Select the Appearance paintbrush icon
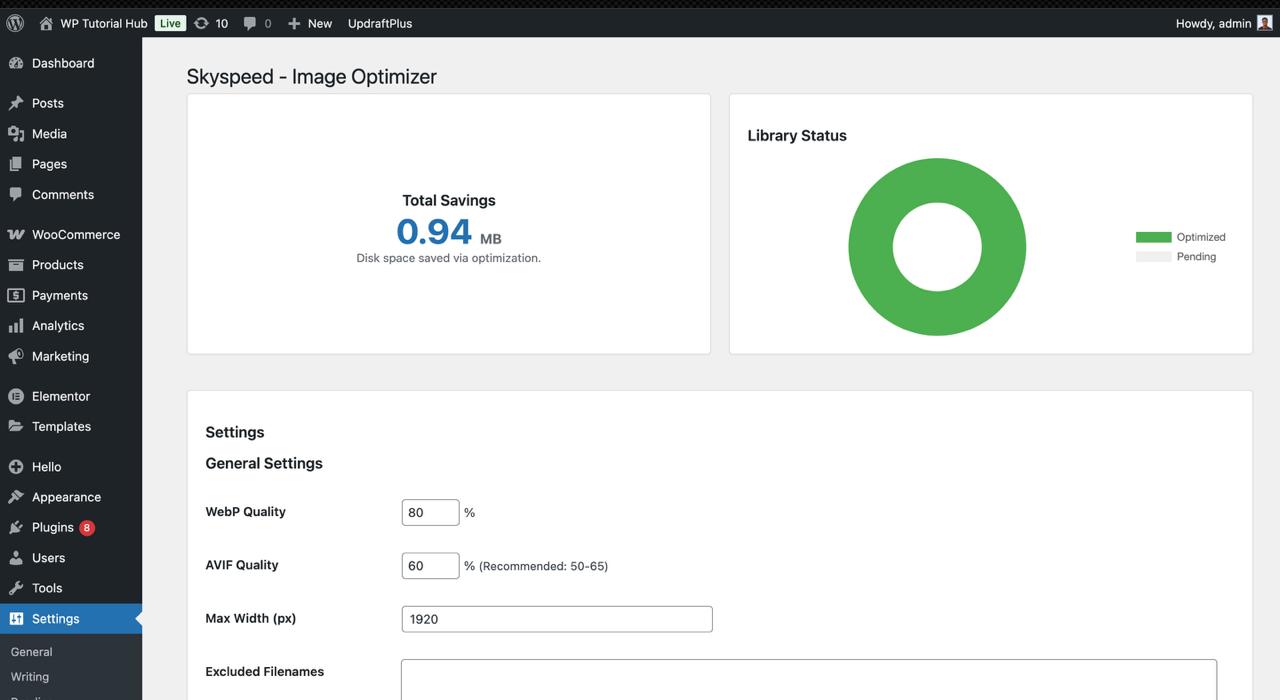The width and height of the screenshot is (1280, 700). pyautogui.click(x=19, y=496)
